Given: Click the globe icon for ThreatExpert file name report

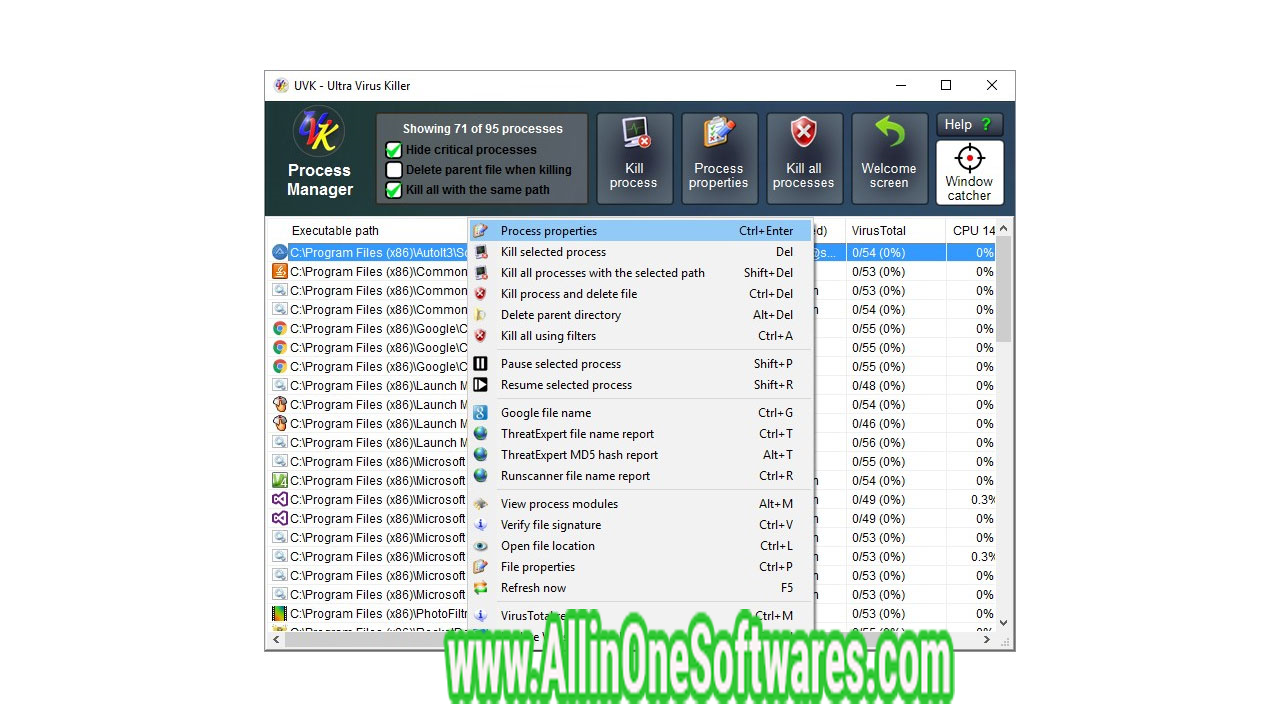Looking at the screenshot, I should (x=481, y=434).
